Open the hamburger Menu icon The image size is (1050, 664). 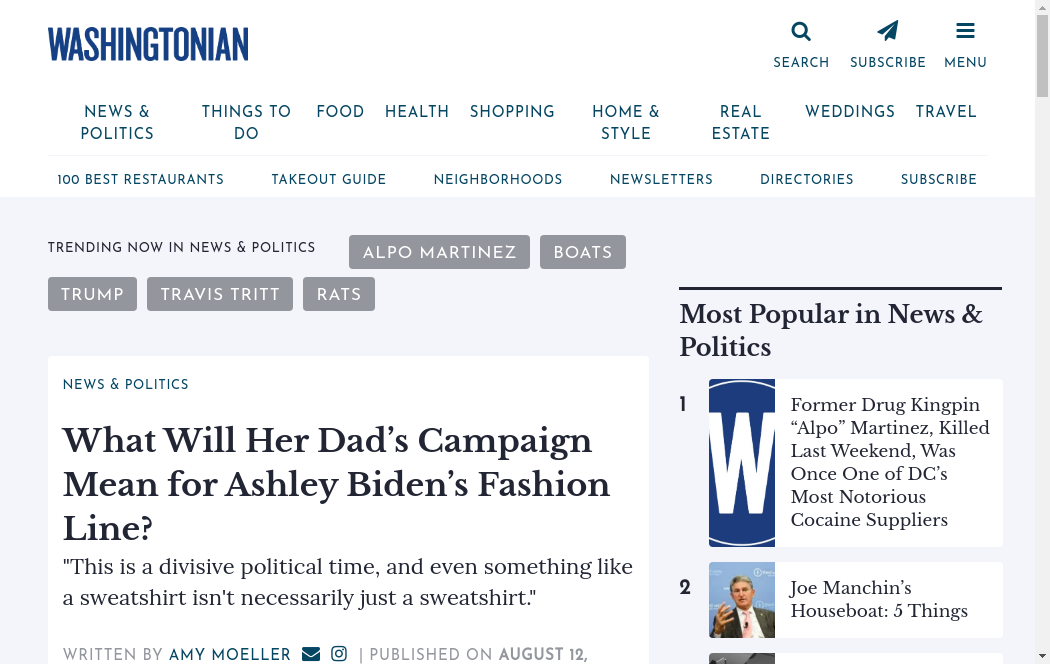[x=965, y=31]
